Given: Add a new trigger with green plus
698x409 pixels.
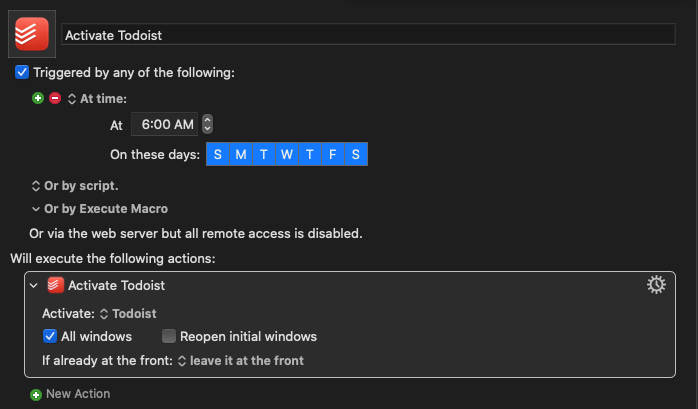Looking at the screenshot, I should click(38, 98).
